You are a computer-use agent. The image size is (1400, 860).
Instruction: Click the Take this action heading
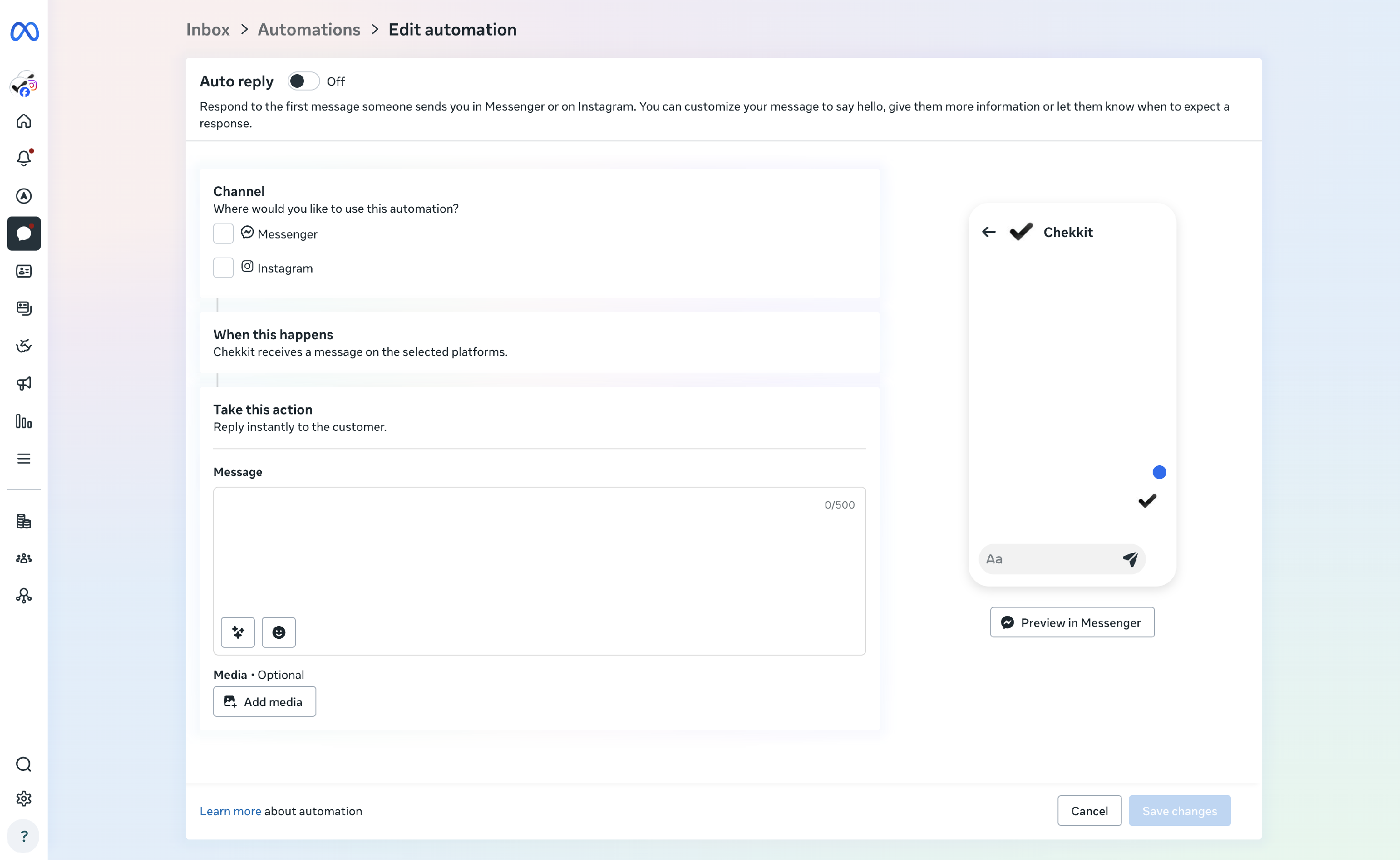tap(263, 410)
